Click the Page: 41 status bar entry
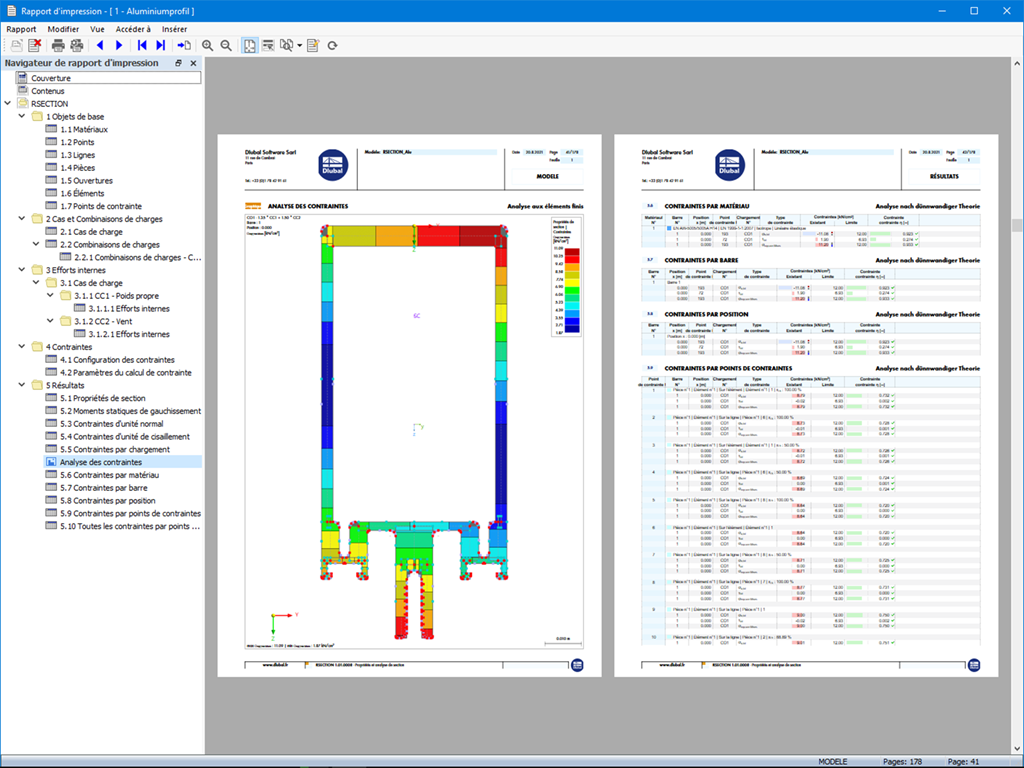This screenshot has height=768, width=1024. click(963, 761)
